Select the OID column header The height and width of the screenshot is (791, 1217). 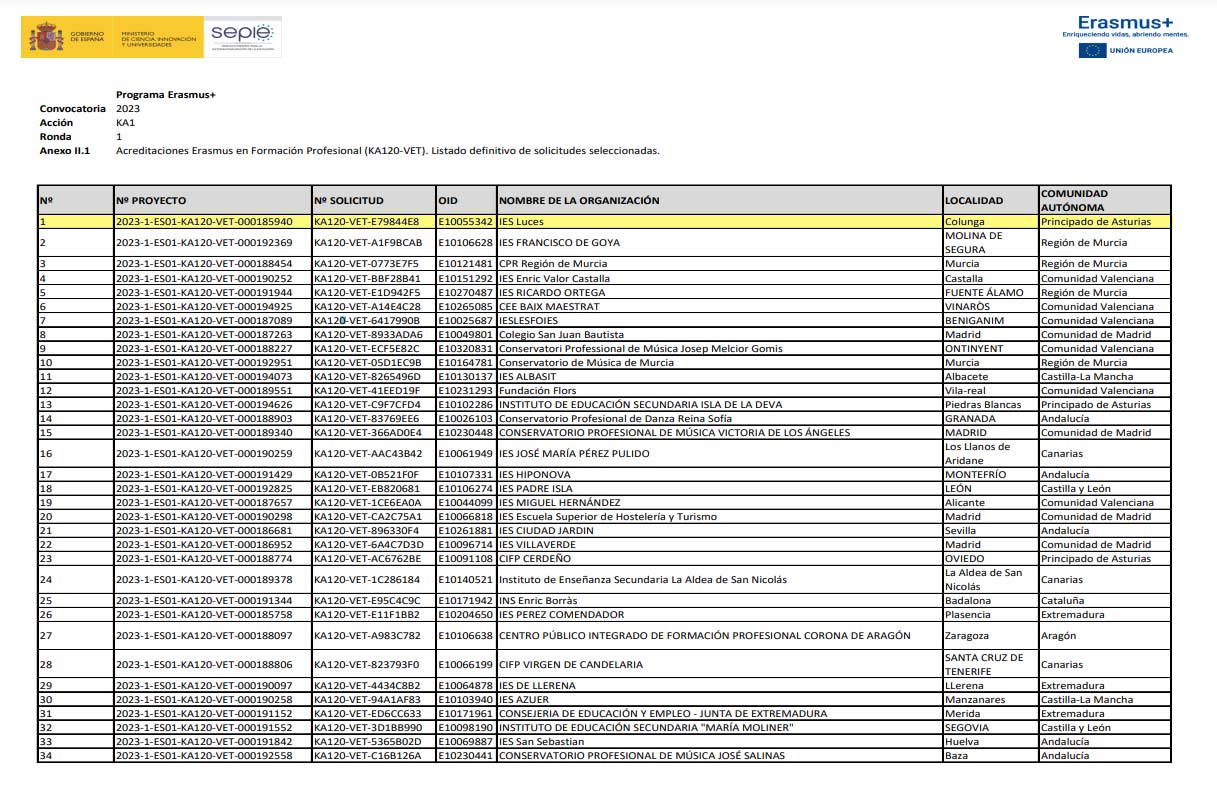tap(447, 200)
